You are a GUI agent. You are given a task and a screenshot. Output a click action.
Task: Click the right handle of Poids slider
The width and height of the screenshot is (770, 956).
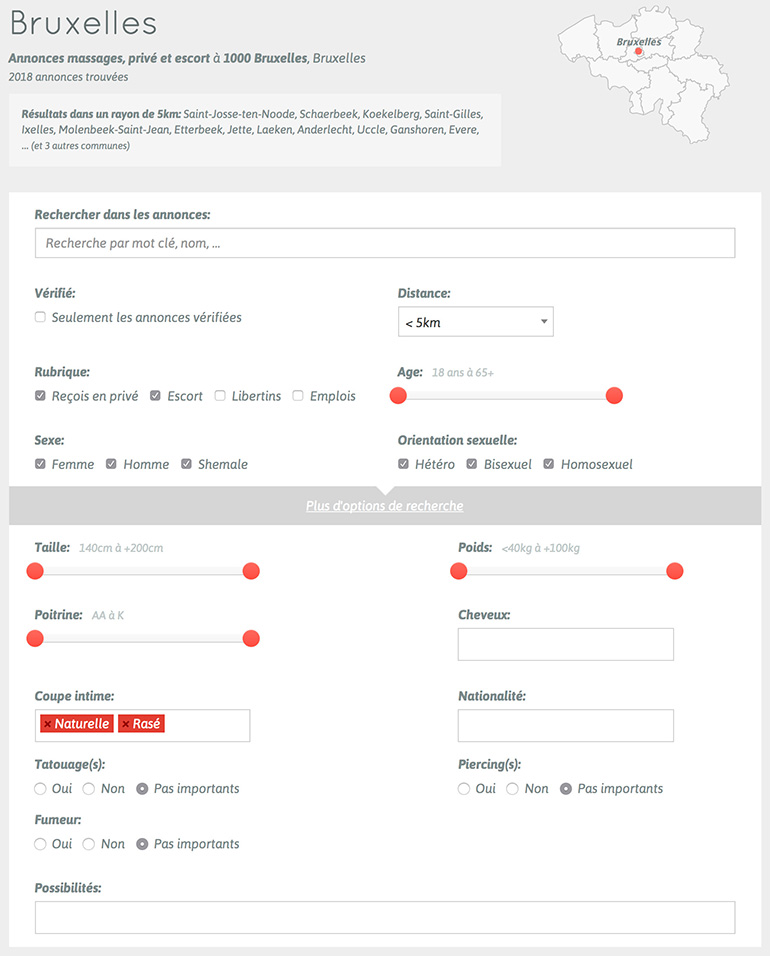coord(675,571)
